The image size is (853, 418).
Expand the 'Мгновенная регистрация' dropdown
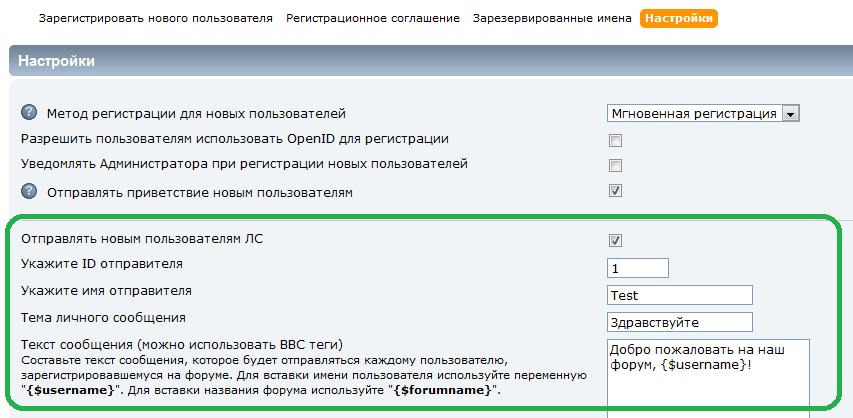click(790, 114)
